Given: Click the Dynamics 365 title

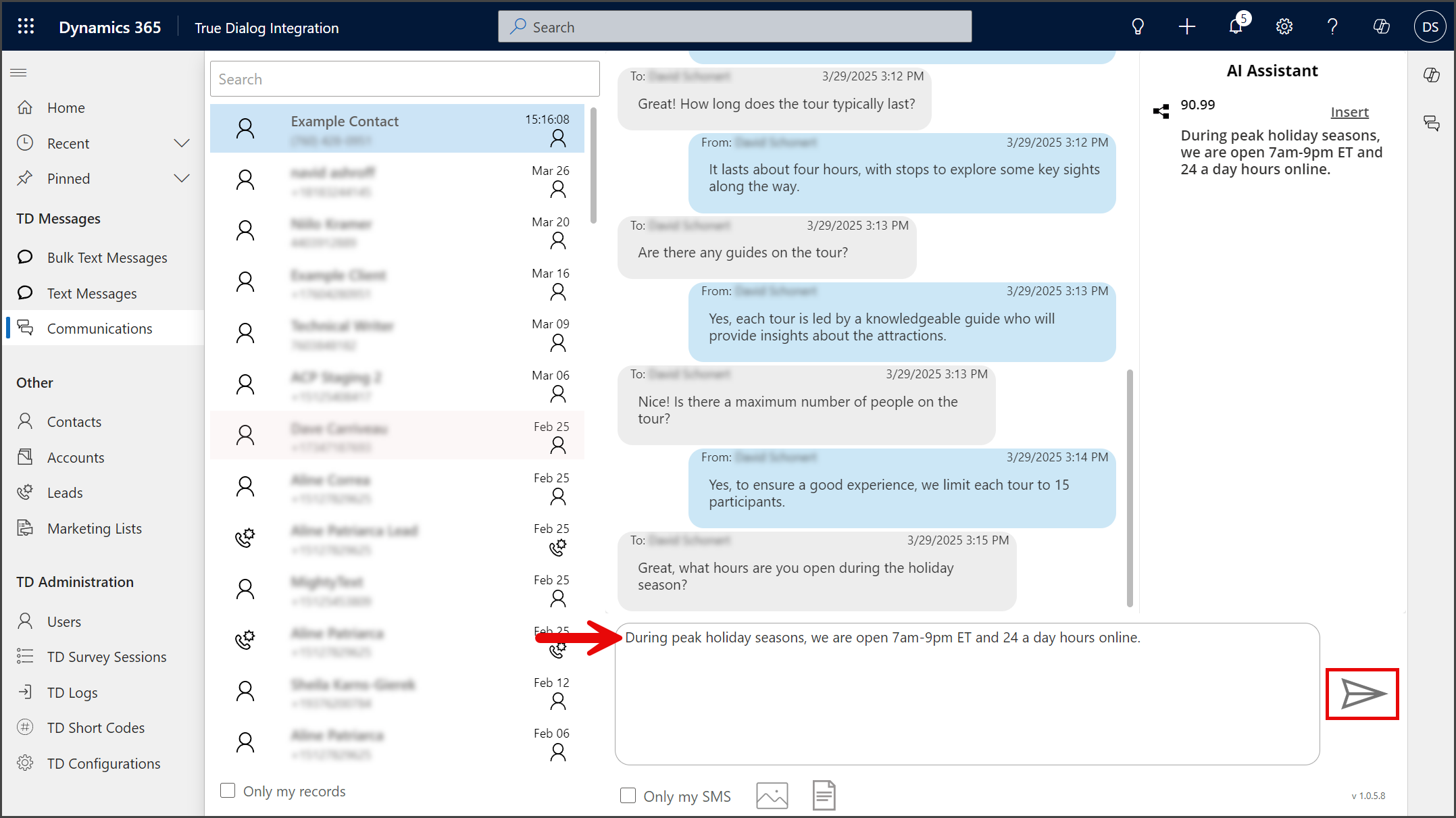Looking at the screenshot, I should (110, 28).
